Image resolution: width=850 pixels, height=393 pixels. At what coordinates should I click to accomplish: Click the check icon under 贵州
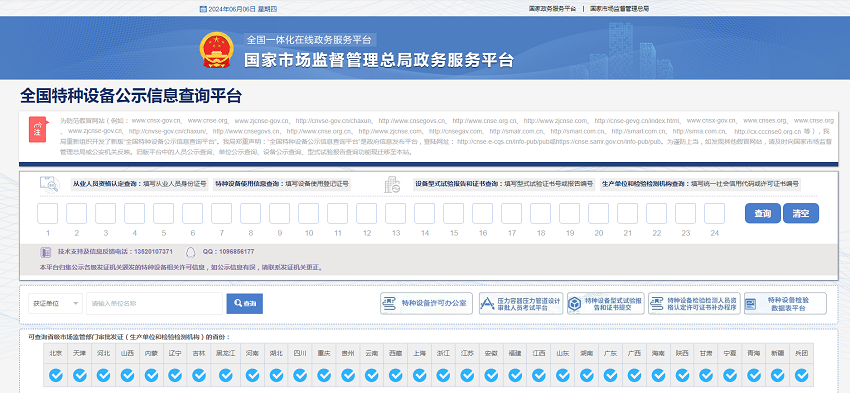[348, 375]
